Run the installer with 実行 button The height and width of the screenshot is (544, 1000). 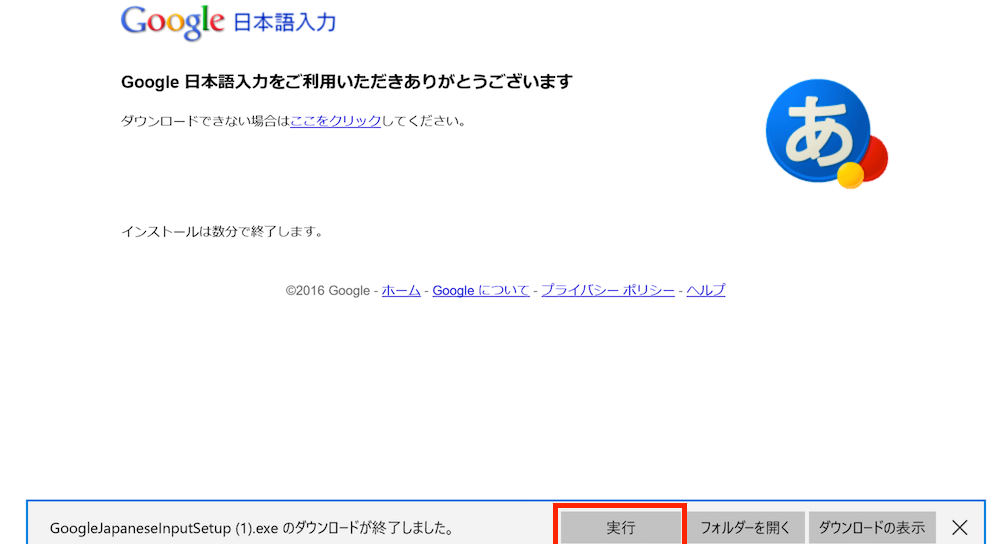pos(620,527)
